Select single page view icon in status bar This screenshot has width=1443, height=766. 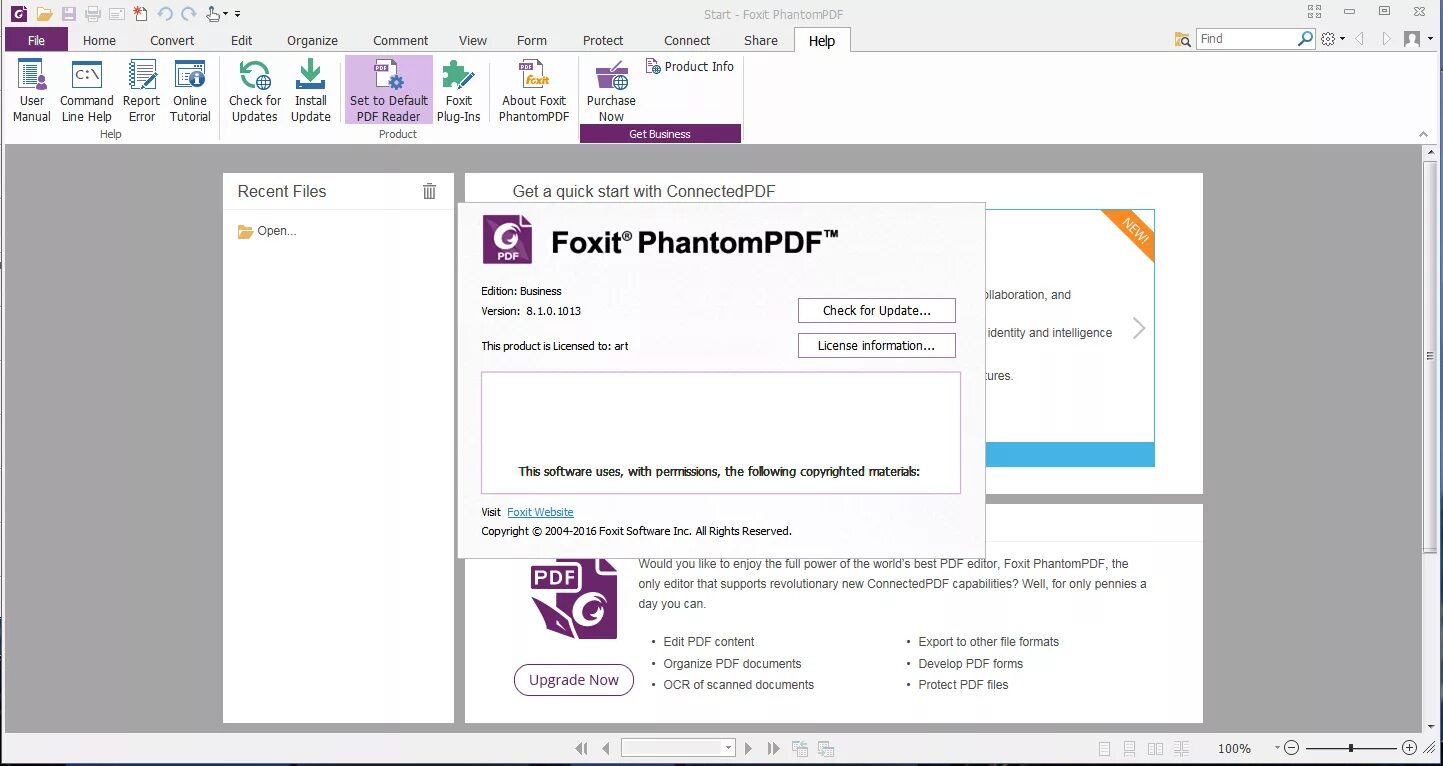1104,748
